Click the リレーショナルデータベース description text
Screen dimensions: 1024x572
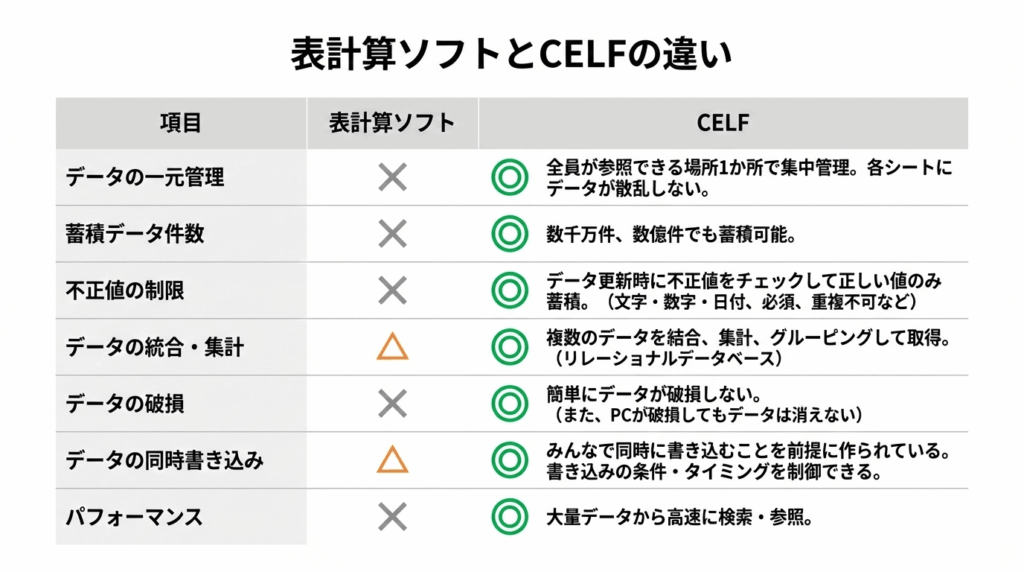coord(666,358)
